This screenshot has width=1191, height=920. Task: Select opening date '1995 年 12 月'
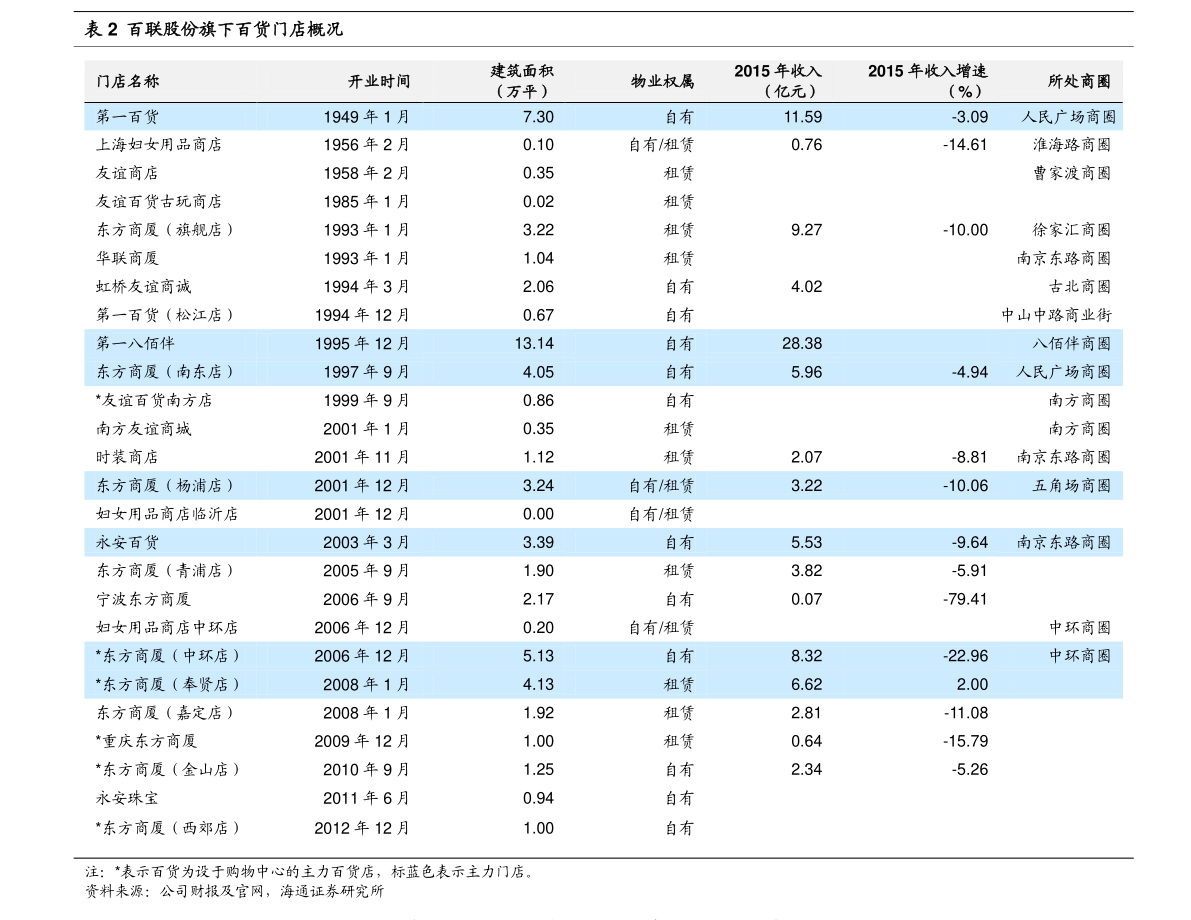point(362,343)
